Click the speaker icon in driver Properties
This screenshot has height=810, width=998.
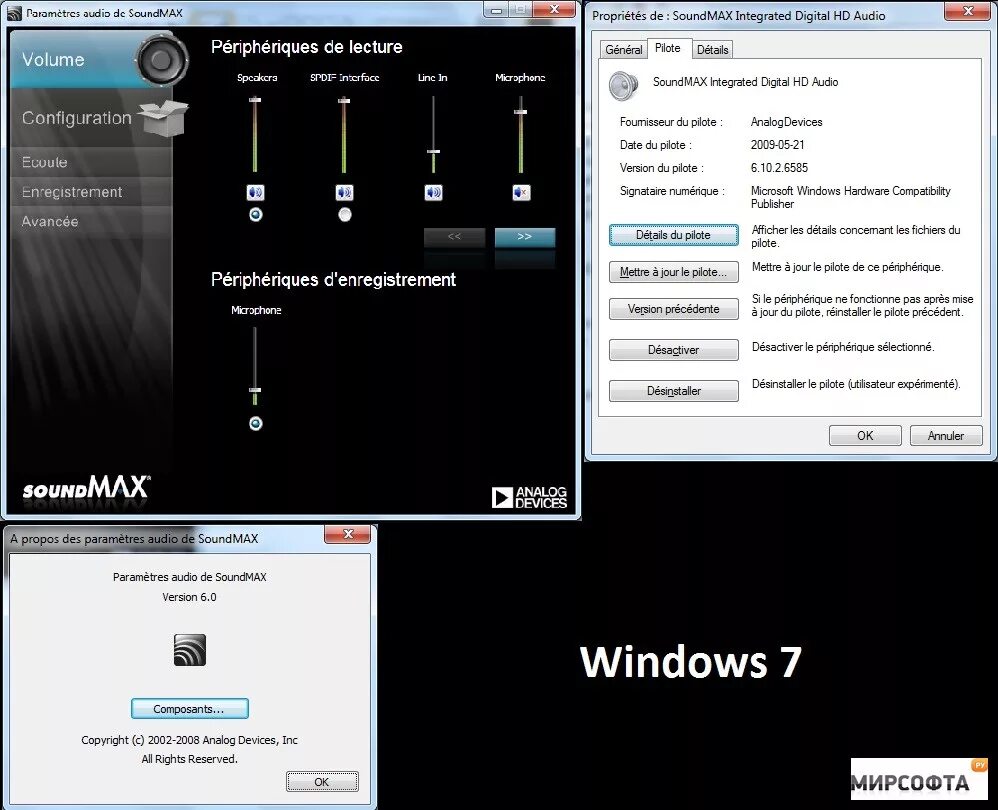623,86
